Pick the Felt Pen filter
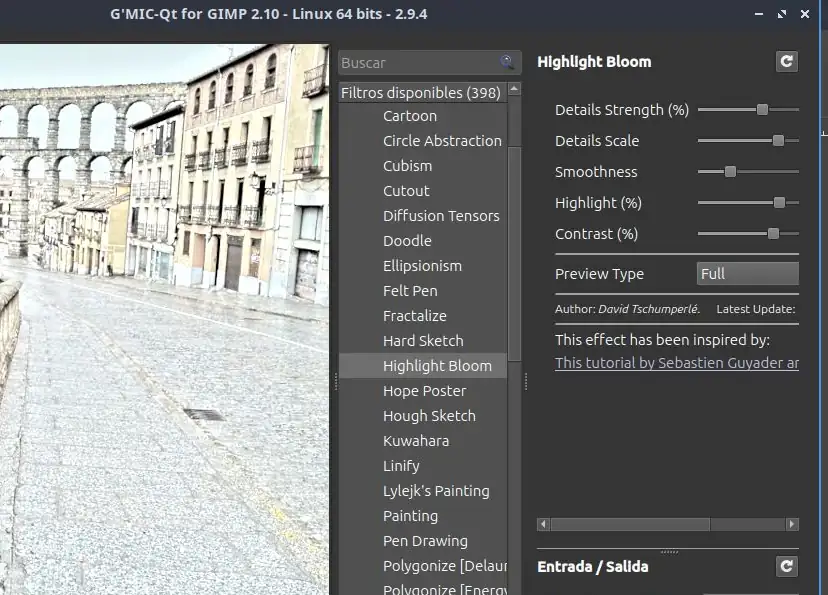Screen dimensions: 828x595 pos(410,291)
